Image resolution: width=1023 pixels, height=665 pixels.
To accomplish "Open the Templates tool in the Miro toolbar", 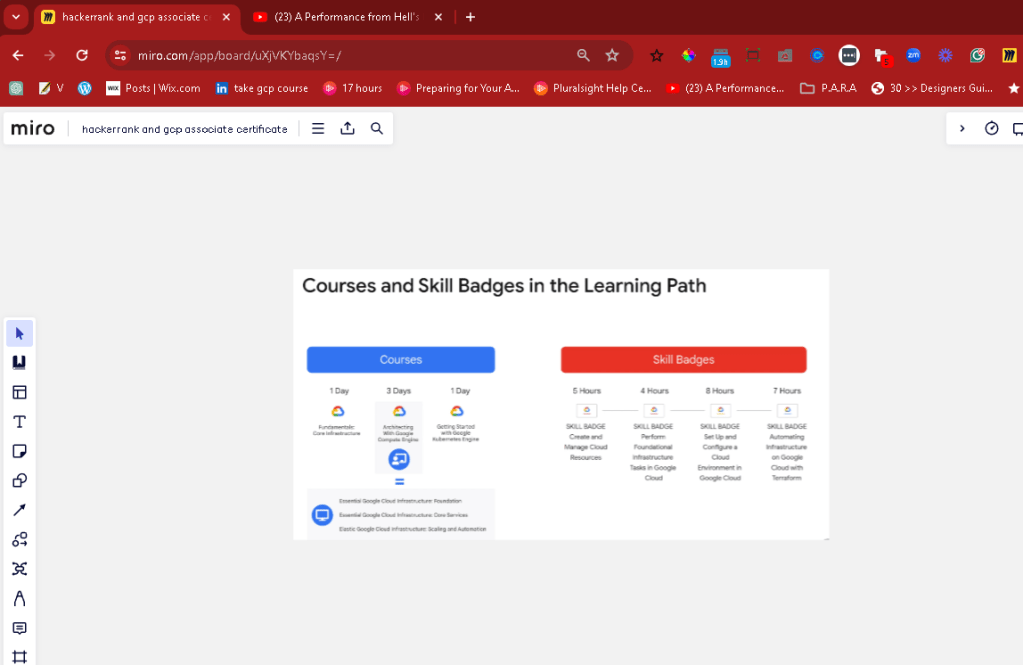I will (20, 392).
